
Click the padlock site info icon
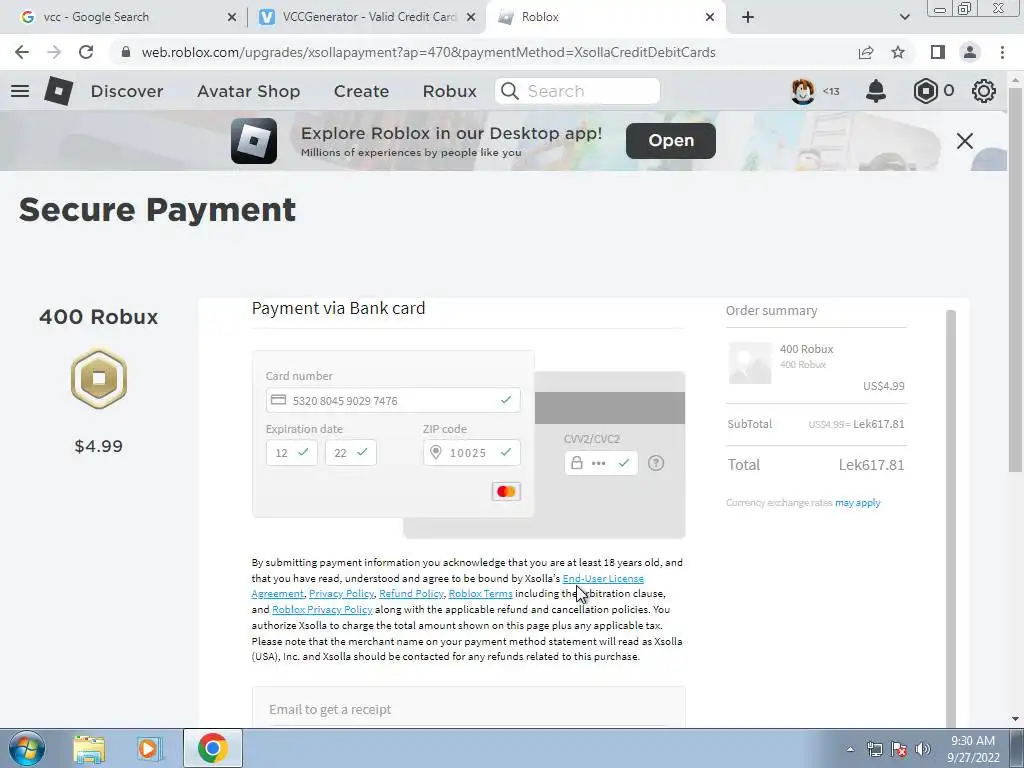[126, 52]
